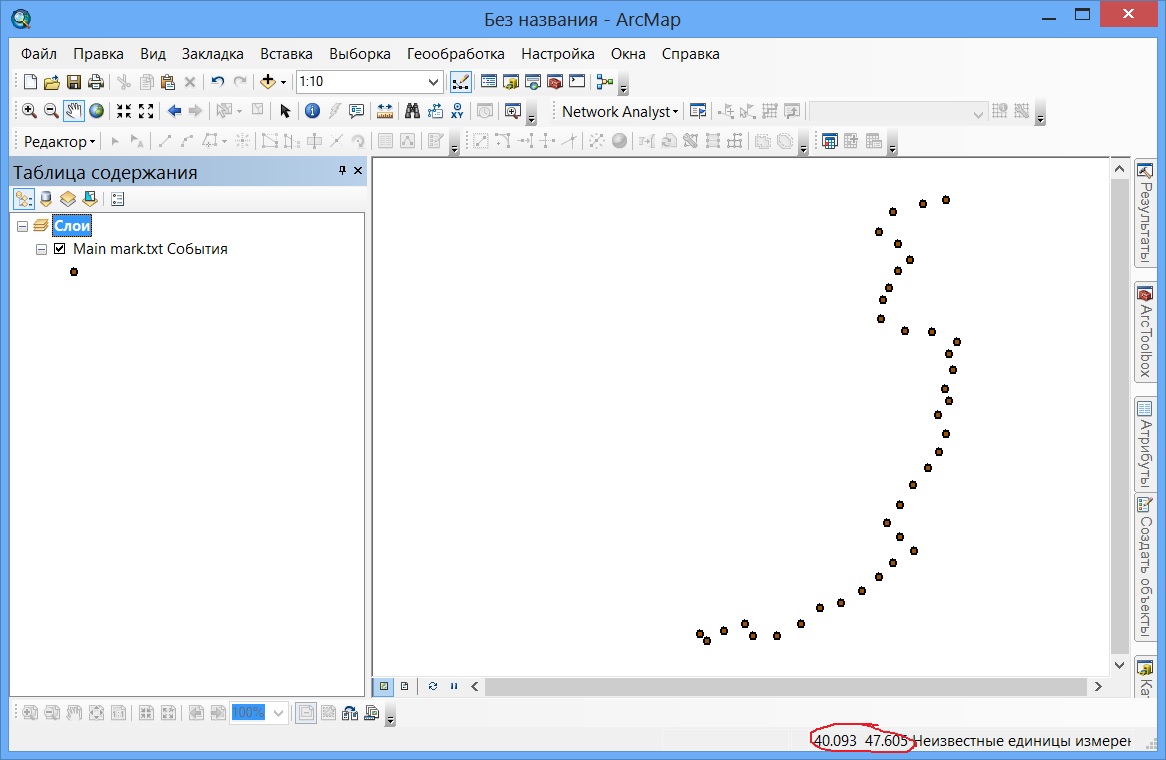1166x760 pixels.
Task: Open table of contents Options button
Action: click(x=117, y=199)
